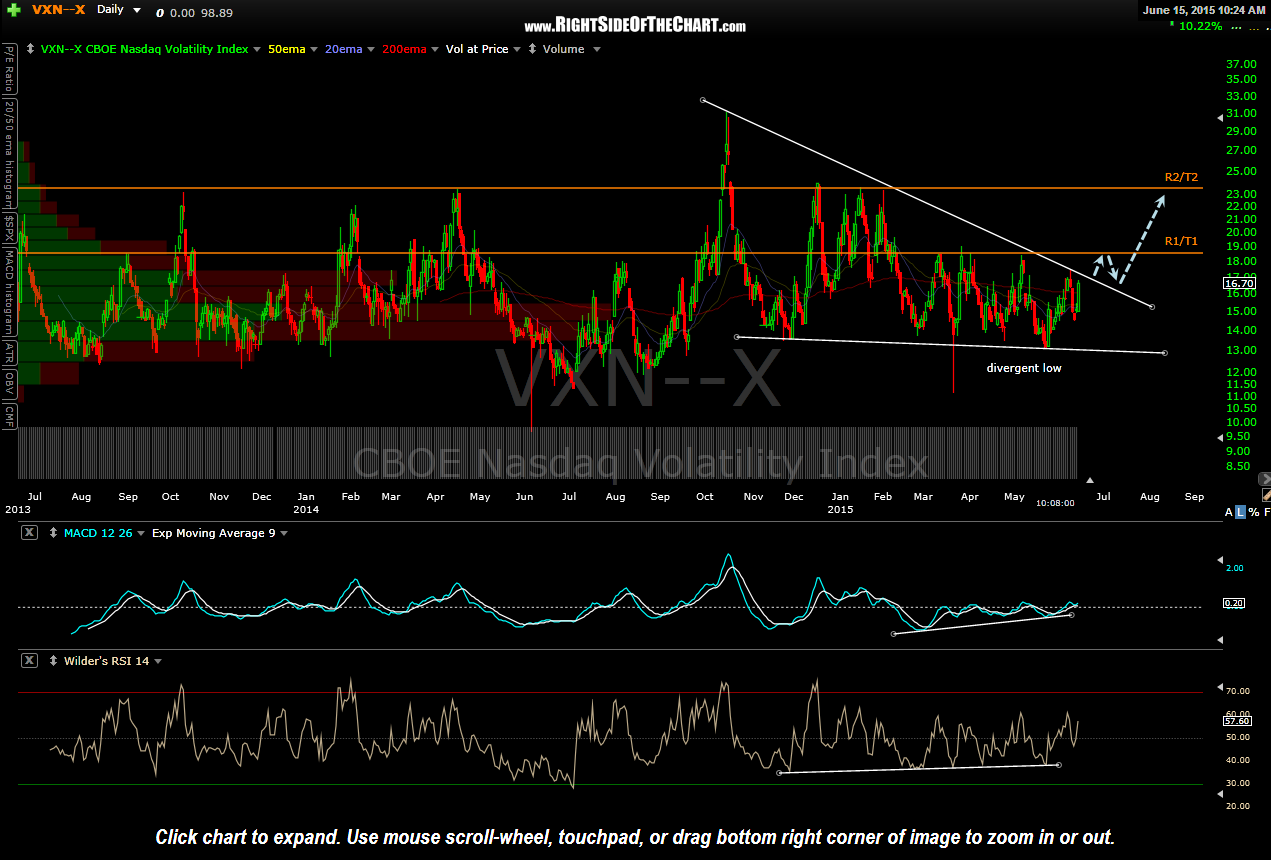The height and width of the screenshot is (860, 1271).
Task: Click the green plus add-symbol icon
Action: (14, 9)
